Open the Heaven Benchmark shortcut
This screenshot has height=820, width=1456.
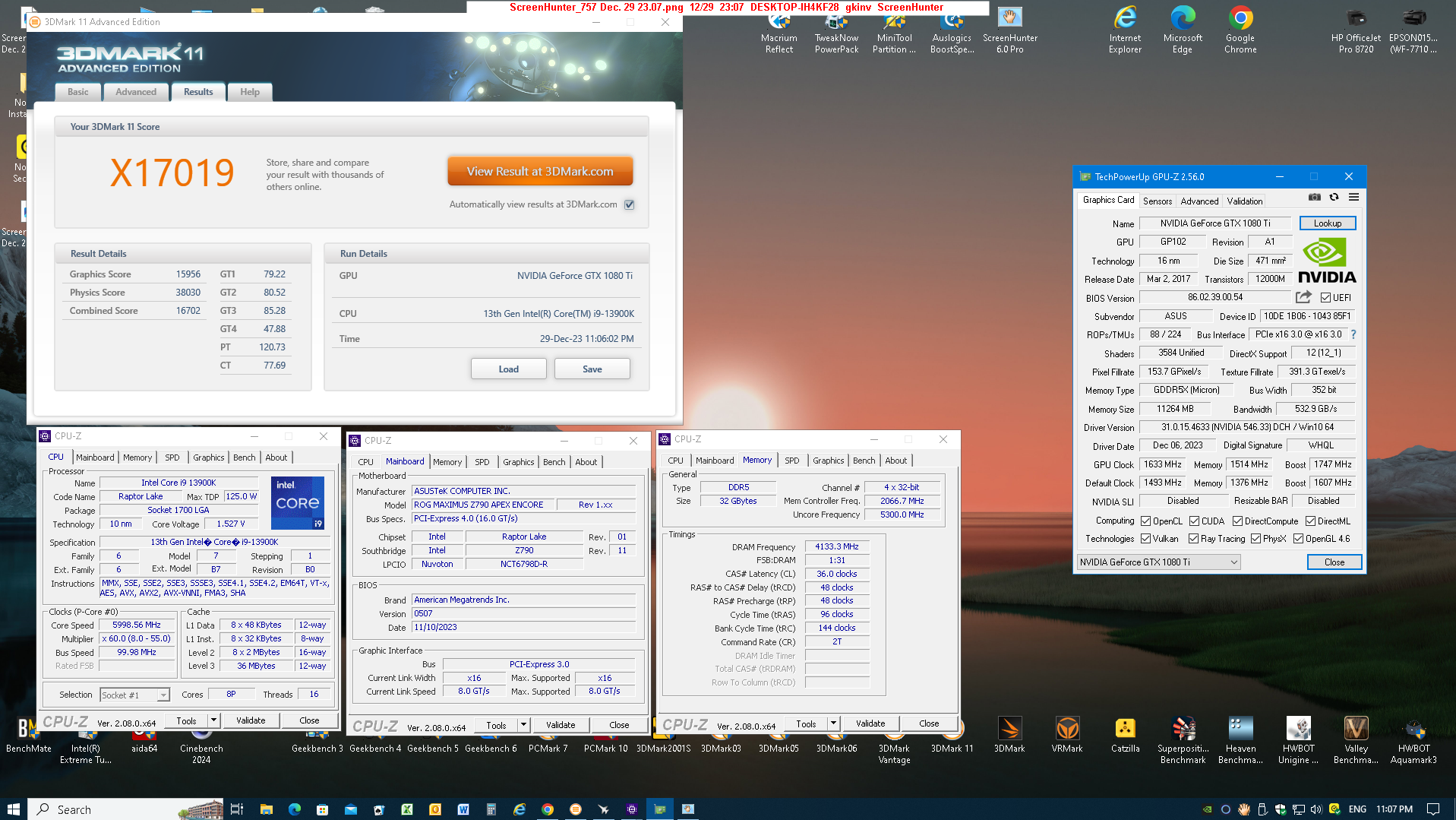coord(1240,740)
